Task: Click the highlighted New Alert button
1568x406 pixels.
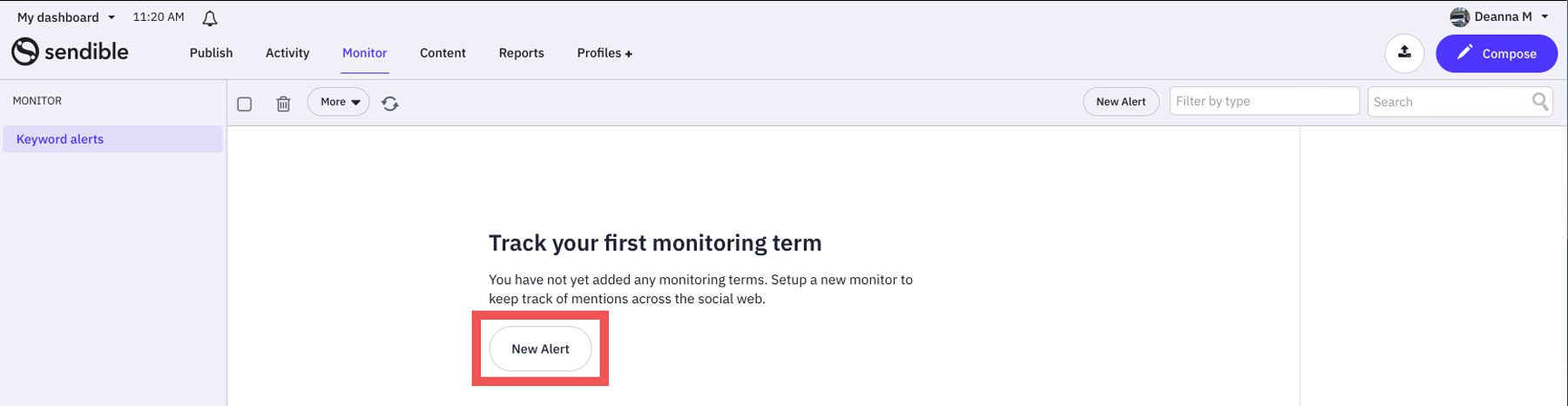Action: 540,348
